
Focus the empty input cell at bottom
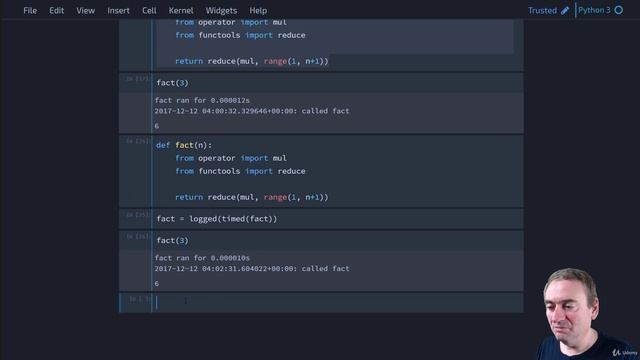tap(337, 302)
